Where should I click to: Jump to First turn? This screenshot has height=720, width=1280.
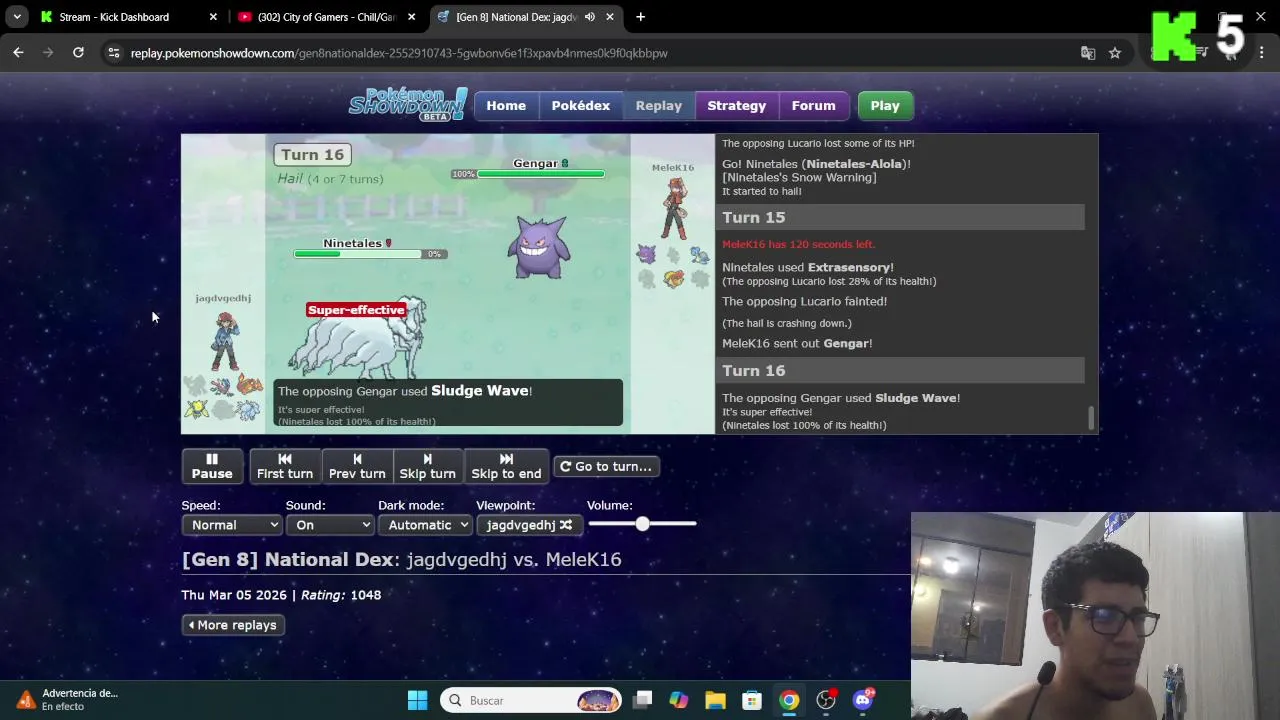point(285,466)
